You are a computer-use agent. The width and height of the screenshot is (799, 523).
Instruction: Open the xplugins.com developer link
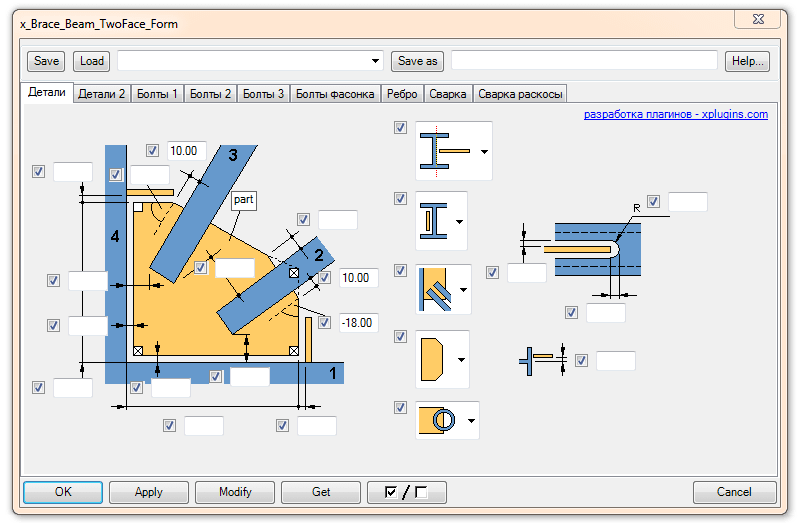click(676, 115)
